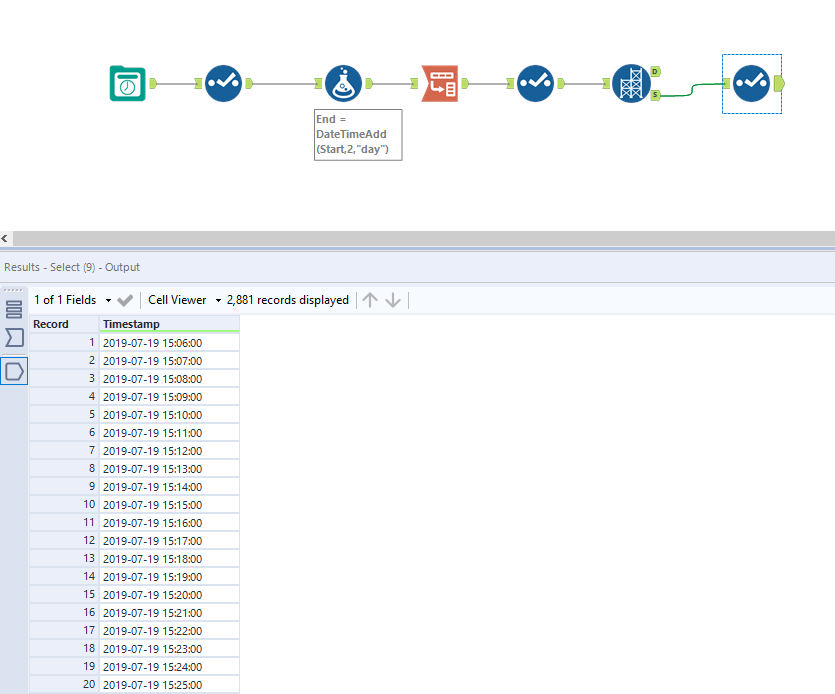Select cell '2019-07-19 15:11:00'
The height and width of the screenshot is (694, 835).
(x=169, y=433)
